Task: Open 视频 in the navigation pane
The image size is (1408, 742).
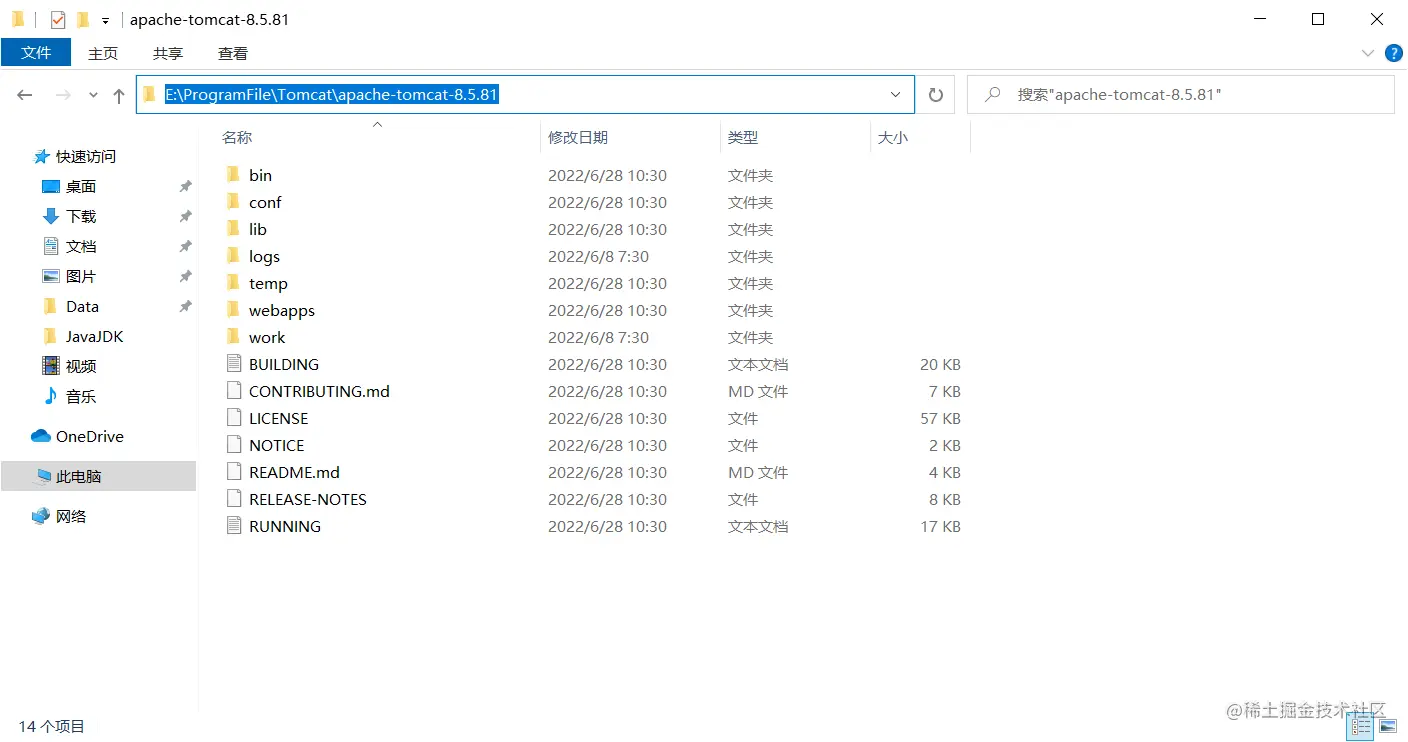Action: [x=81, y=367]
